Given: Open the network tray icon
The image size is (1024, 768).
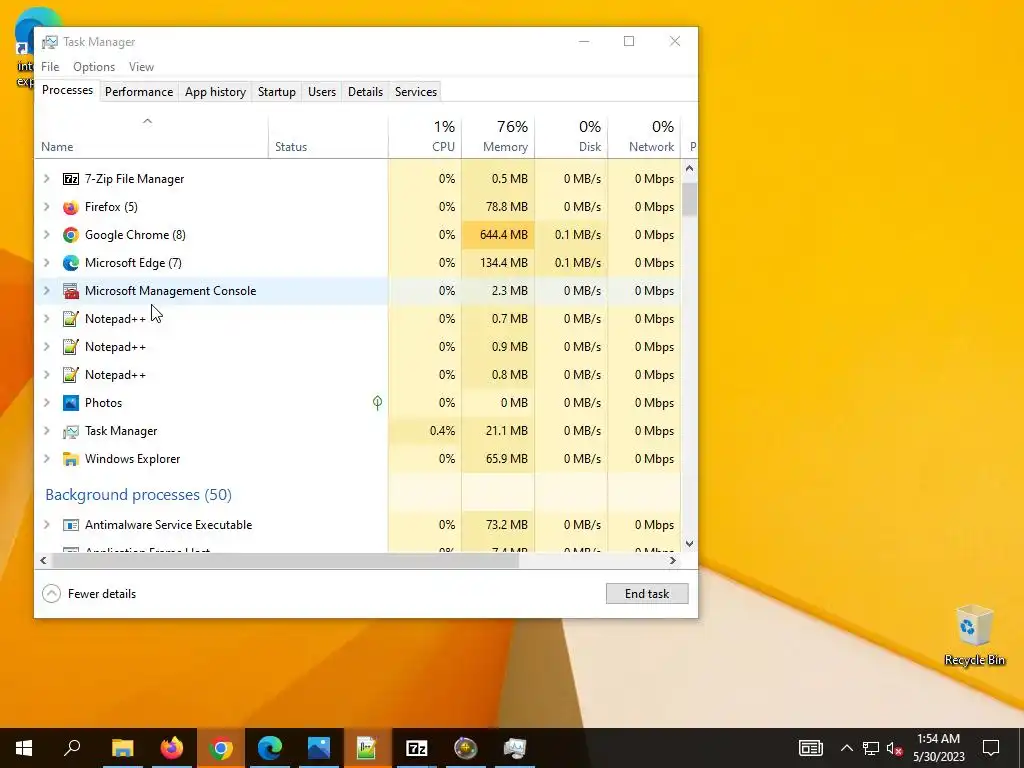Looking at the screenshot, I should pos(871,748).
